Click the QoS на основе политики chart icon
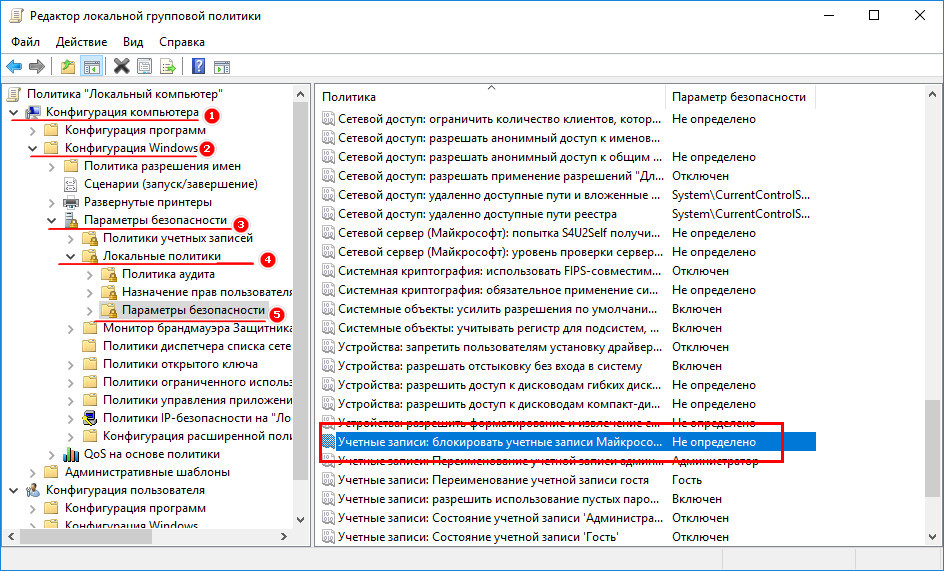This screenshot has height=571, width=944. pyautogui.click(x=70, y=454)
